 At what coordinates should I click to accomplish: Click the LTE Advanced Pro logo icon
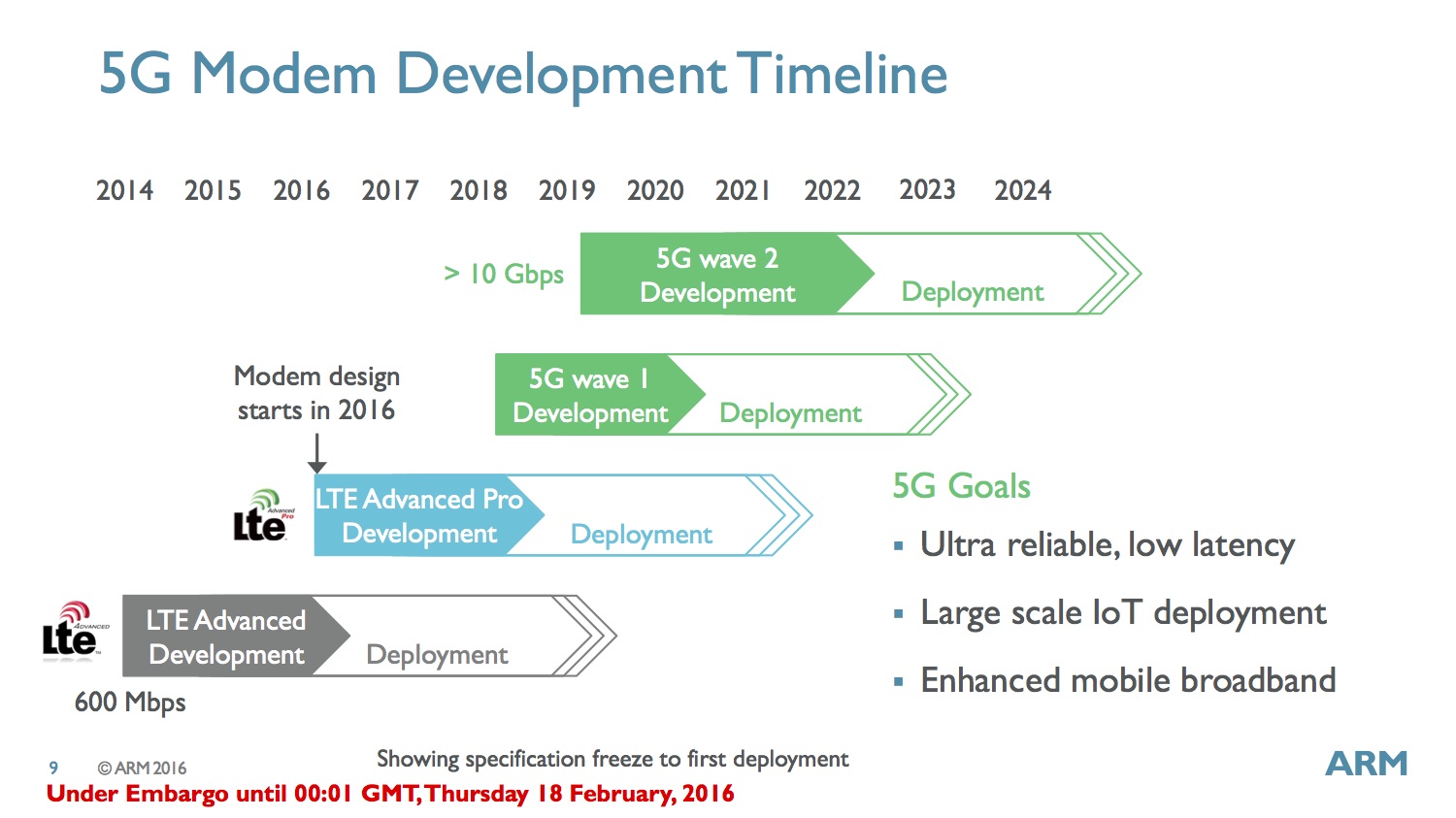[264, 515]
